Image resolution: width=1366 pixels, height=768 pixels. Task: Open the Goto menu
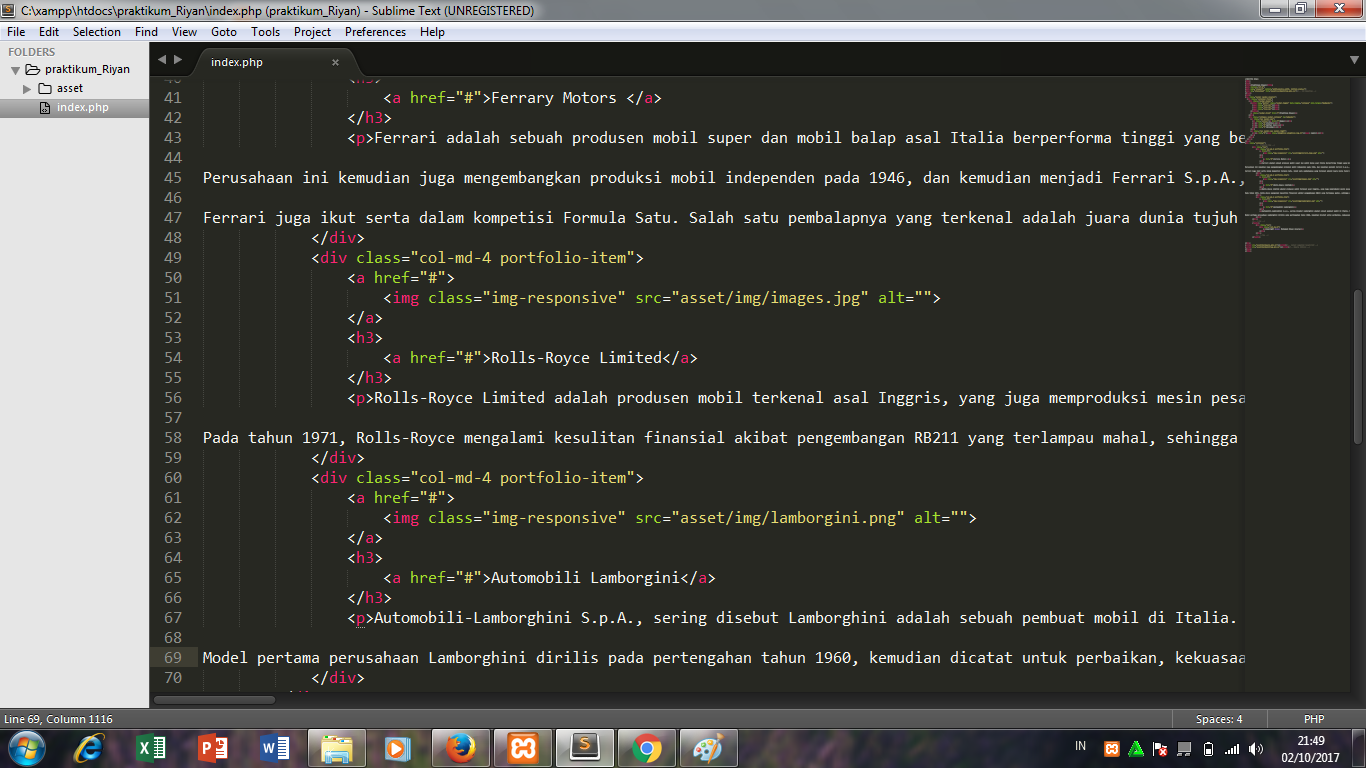(224, 31)
